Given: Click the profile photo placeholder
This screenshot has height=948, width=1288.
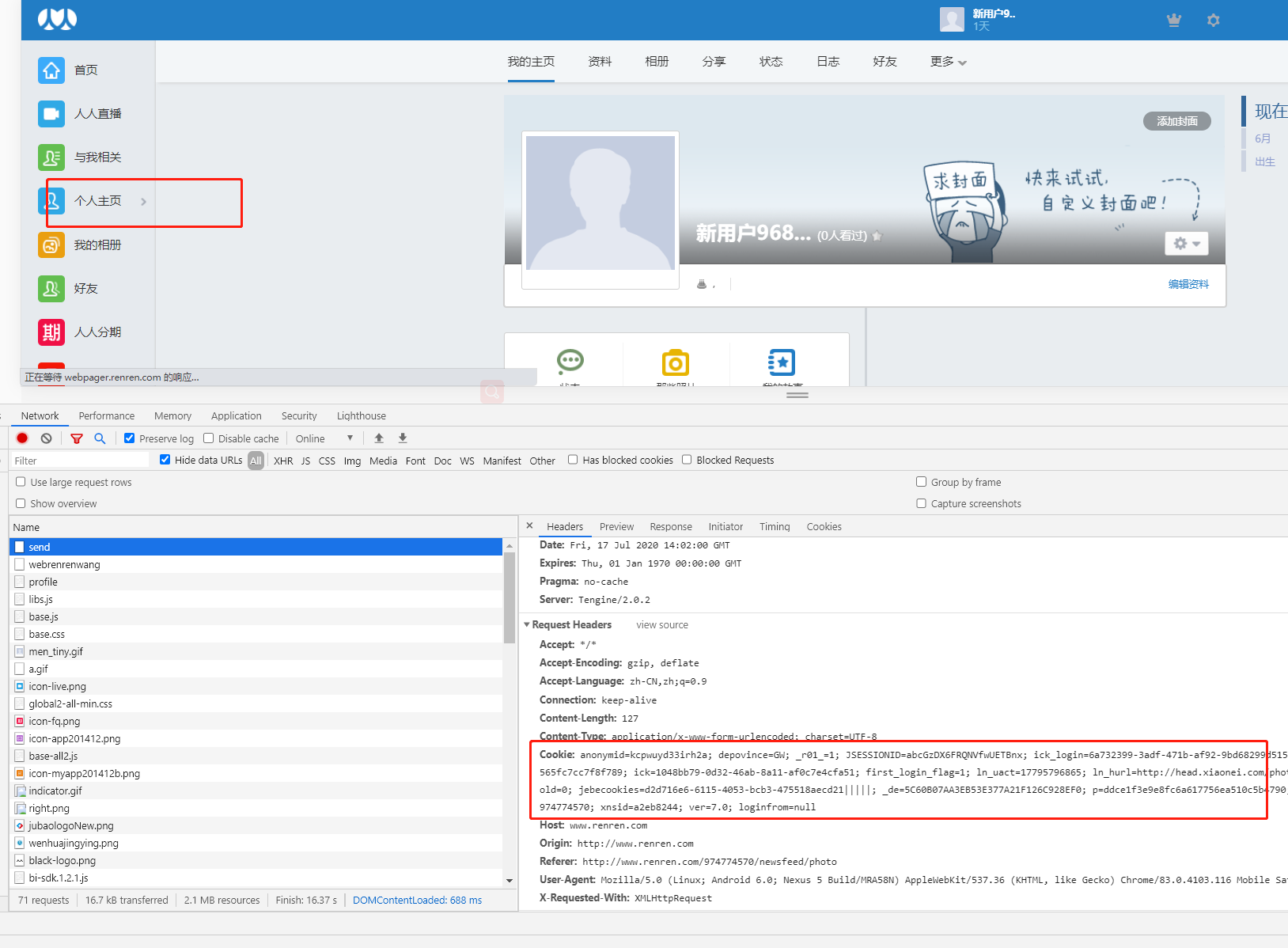Looking at the screenshot, I should (600, 203).
